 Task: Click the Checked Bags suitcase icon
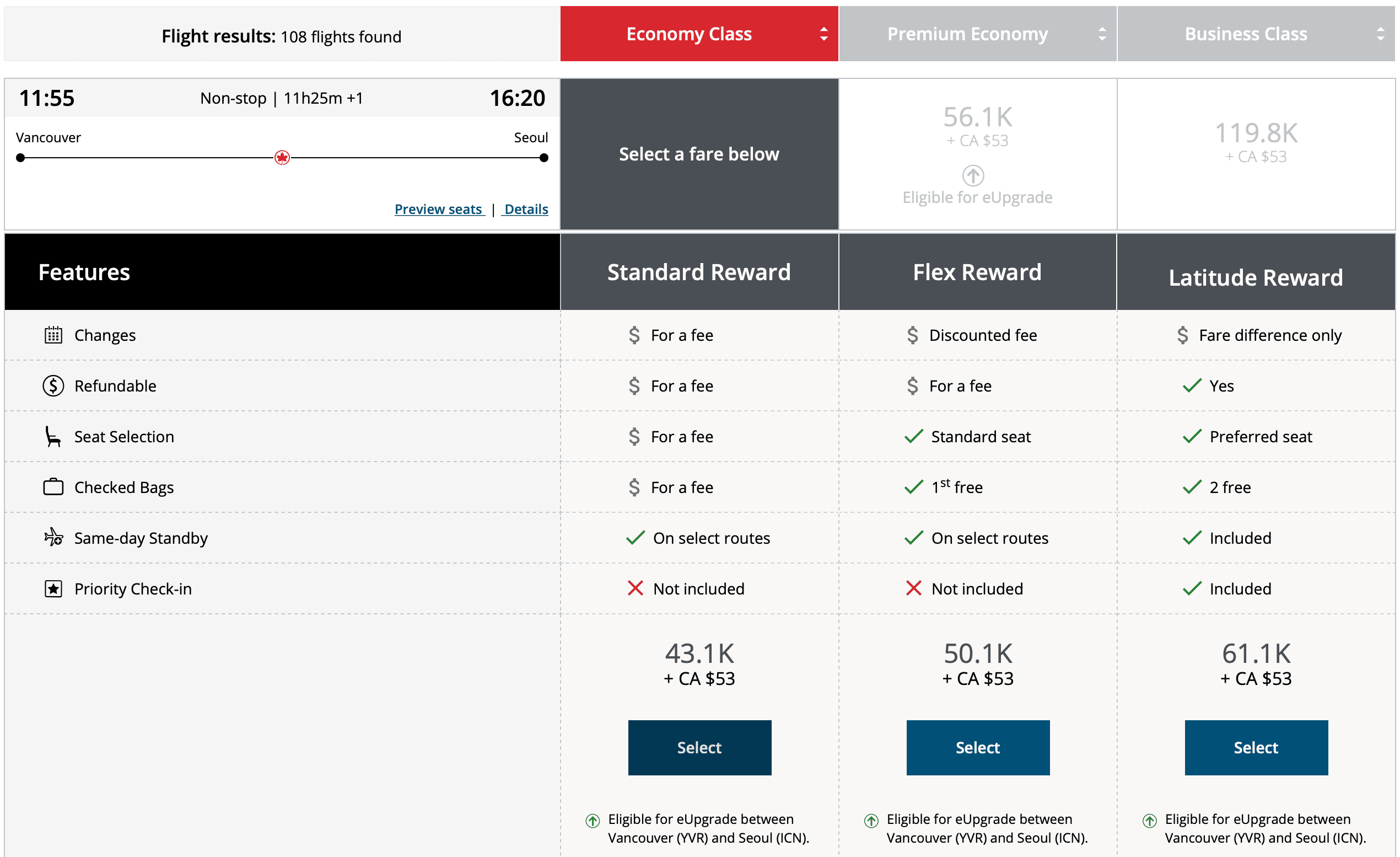pyautogui.click(x=53, y=487)
